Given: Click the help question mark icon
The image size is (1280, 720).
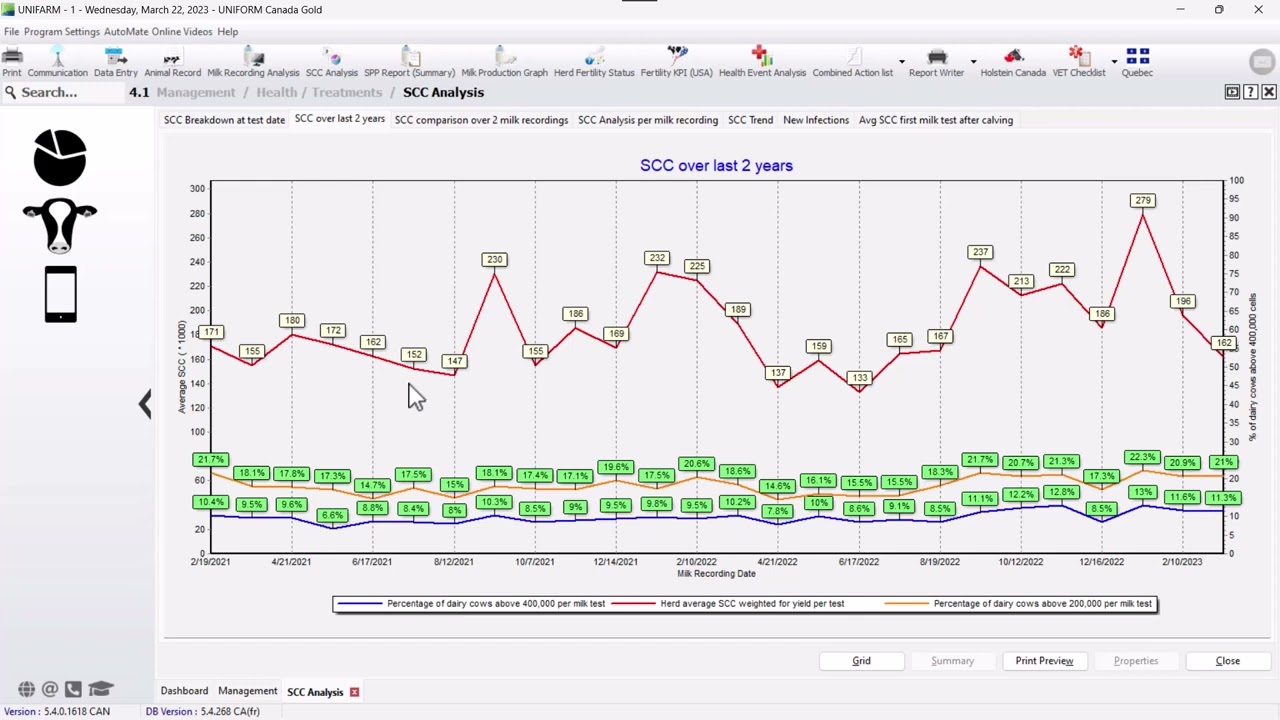Looking at the screenshot, I should (1251, 92).
